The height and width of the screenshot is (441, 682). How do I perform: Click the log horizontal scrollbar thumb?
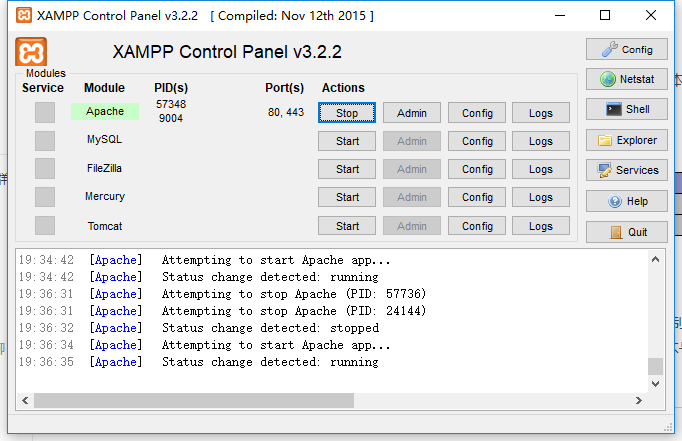pos(194,401)
